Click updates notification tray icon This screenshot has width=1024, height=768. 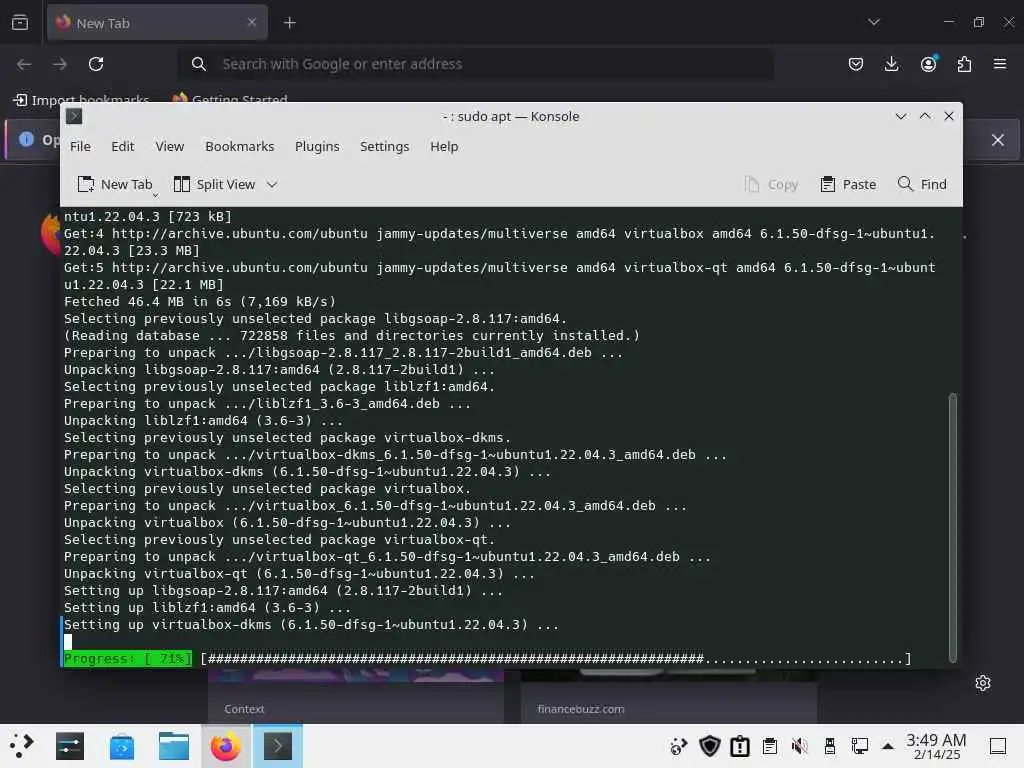[x=739, y=746]
